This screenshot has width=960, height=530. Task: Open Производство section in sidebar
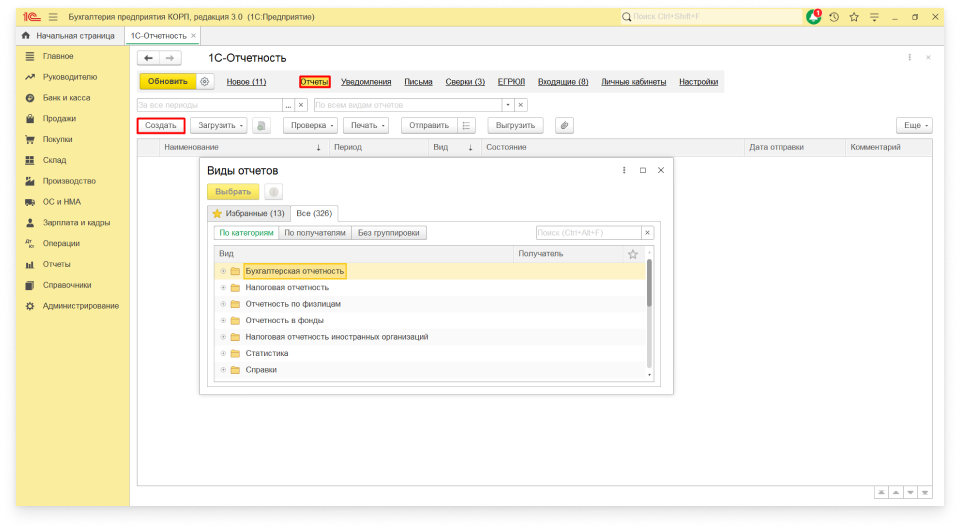coord(69,181)
